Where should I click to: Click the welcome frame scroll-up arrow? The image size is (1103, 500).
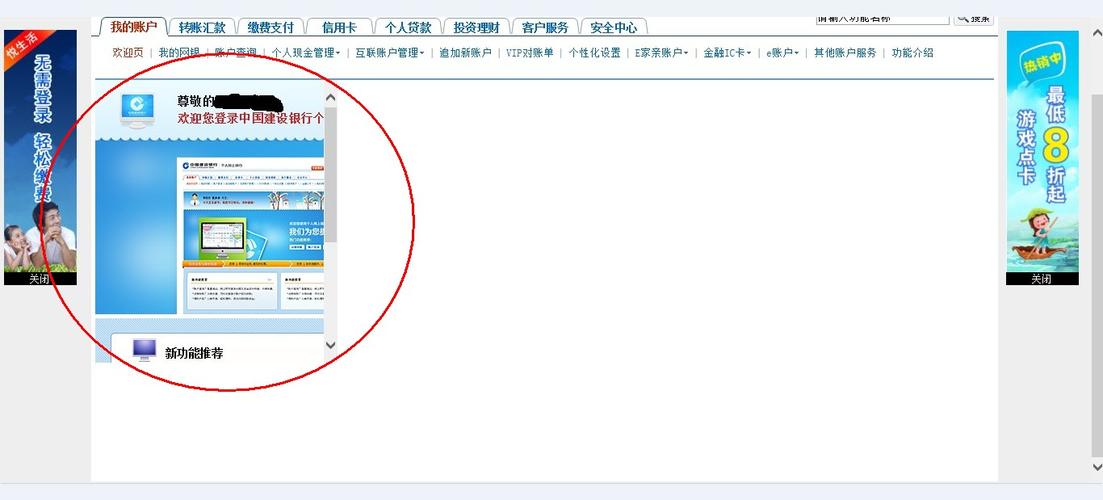pos(331,98)
